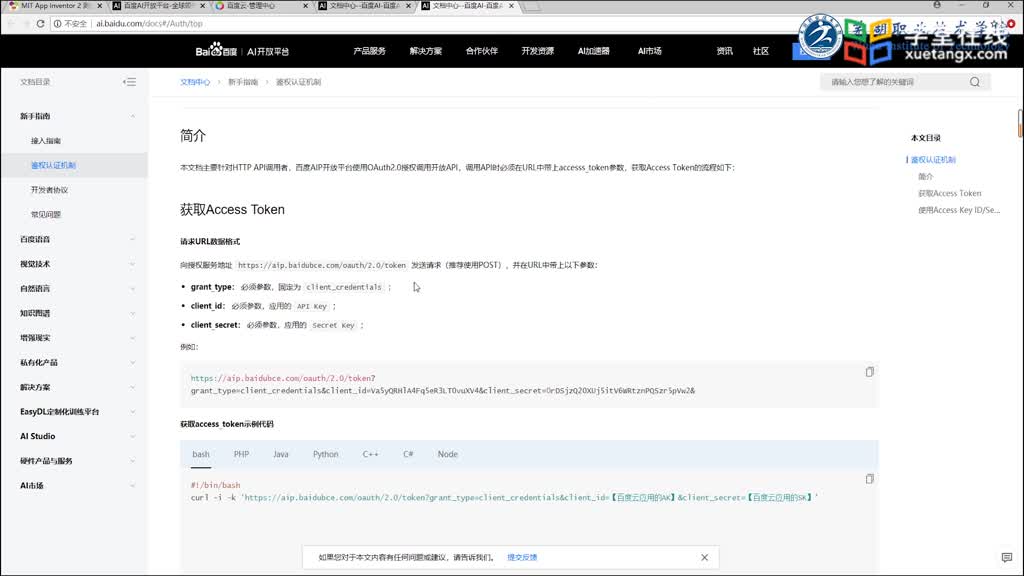This screenshot has height=576, width=1024.
Task: Copy the example token URL code block
Action: 869,372
